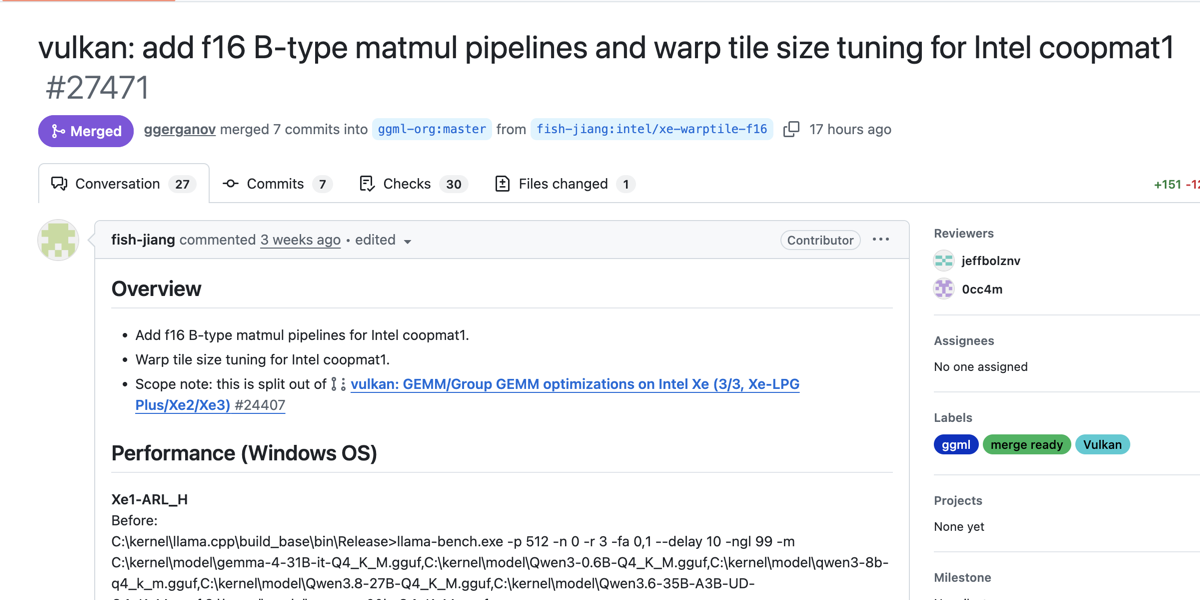Open 0cc4m reviewer profile
This screenshot has width=1200, height=600.
point(982,289)
